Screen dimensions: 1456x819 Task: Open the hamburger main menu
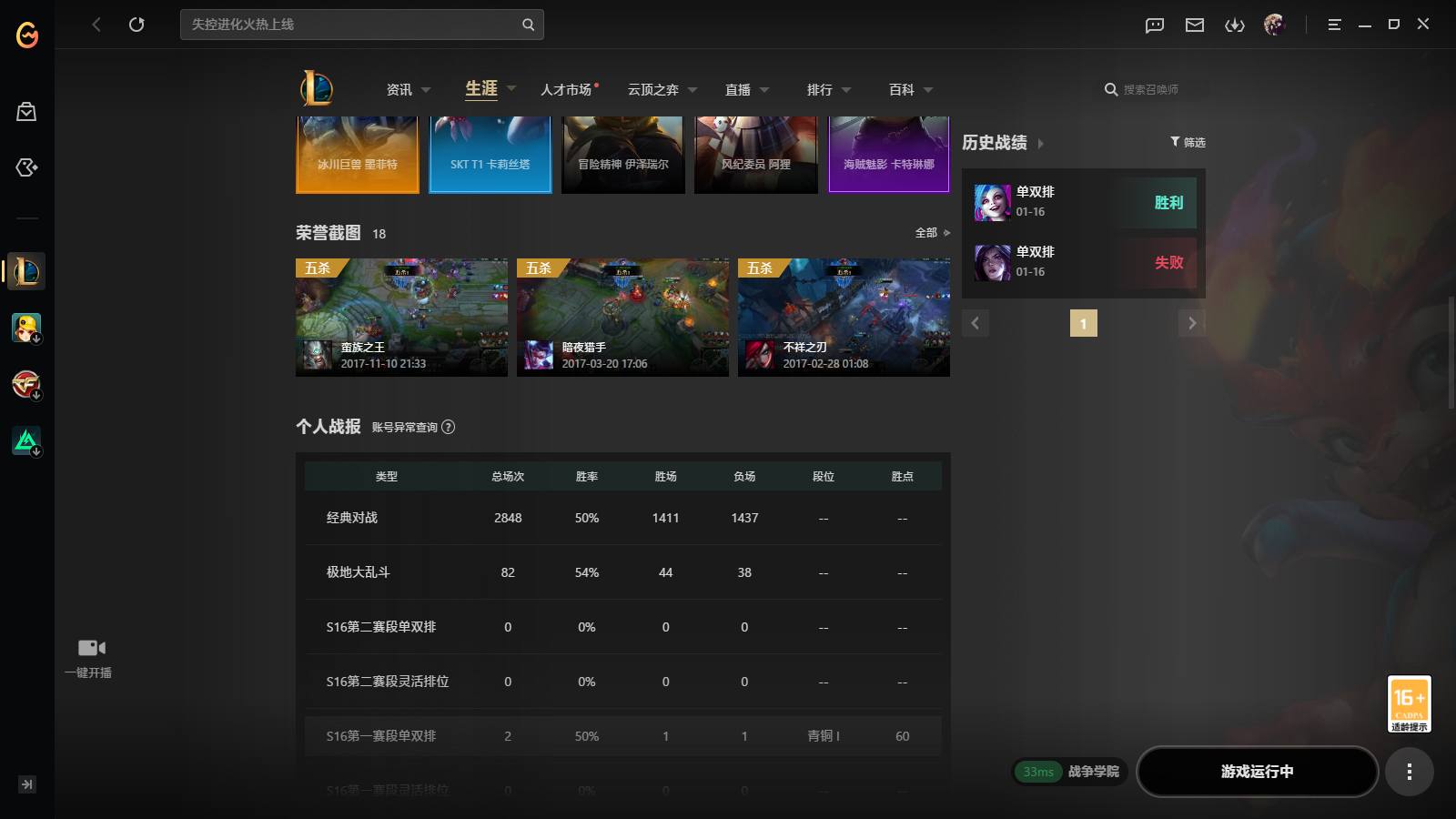pos(1334,25)
